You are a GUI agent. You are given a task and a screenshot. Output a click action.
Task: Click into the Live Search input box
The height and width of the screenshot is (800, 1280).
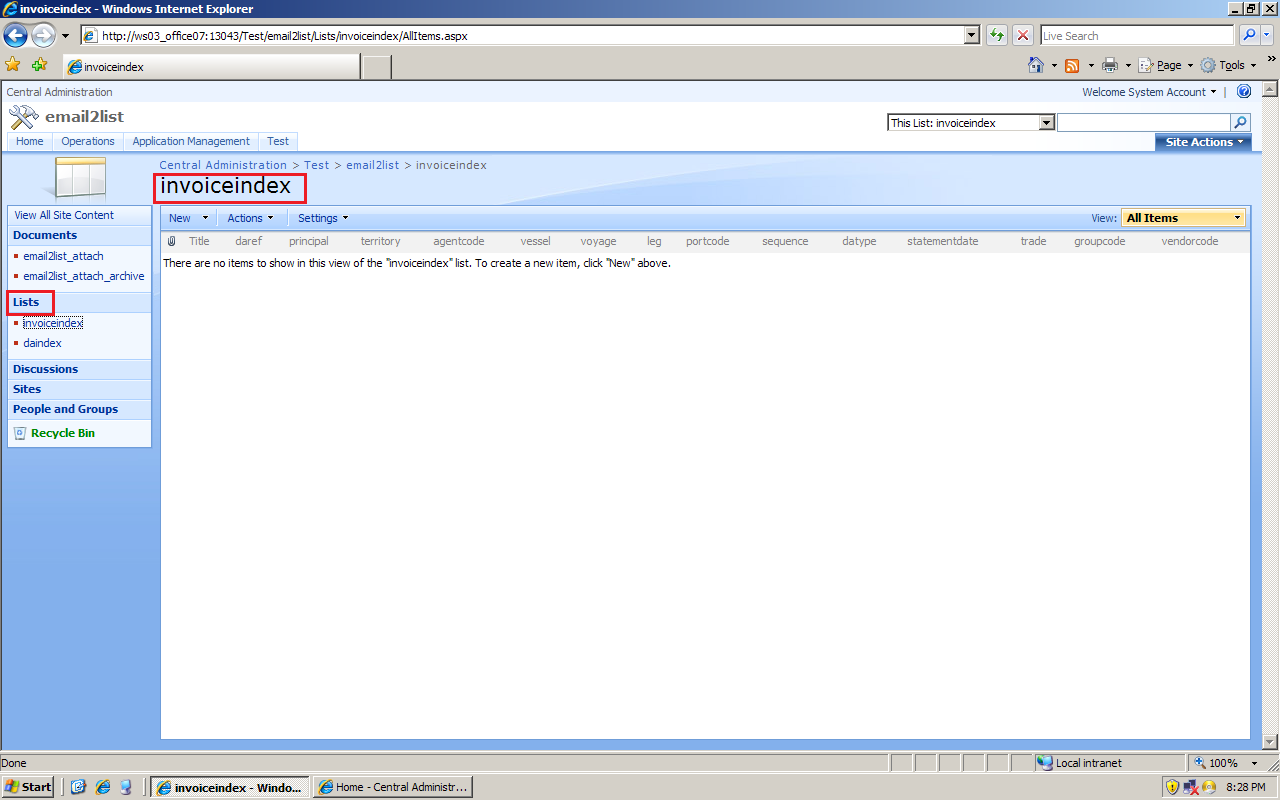click(1138, 36)
